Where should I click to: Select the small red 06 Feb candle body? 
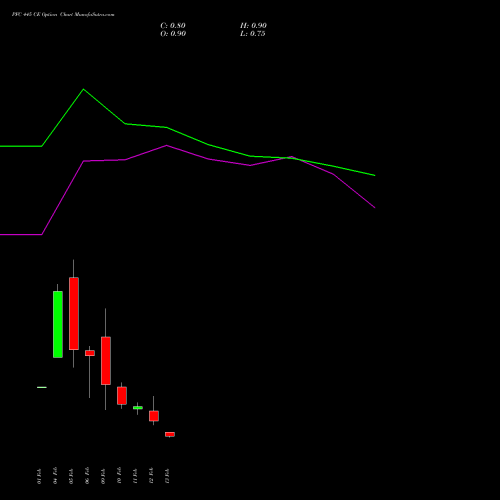[90, 353]
